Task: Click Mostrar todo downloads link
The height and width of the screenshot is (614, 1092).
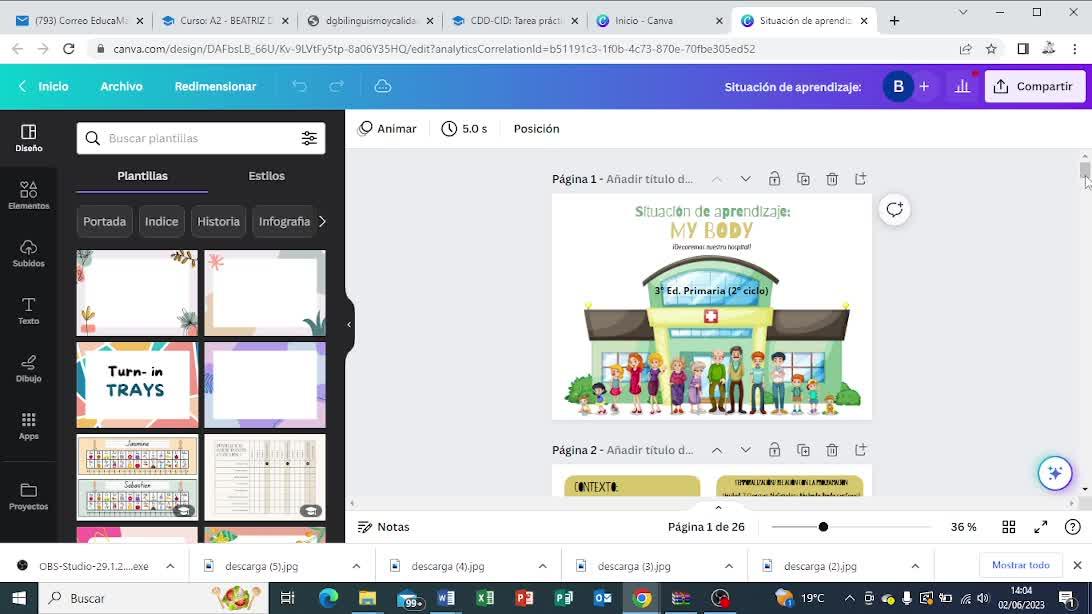Action: pos(1020,565)
